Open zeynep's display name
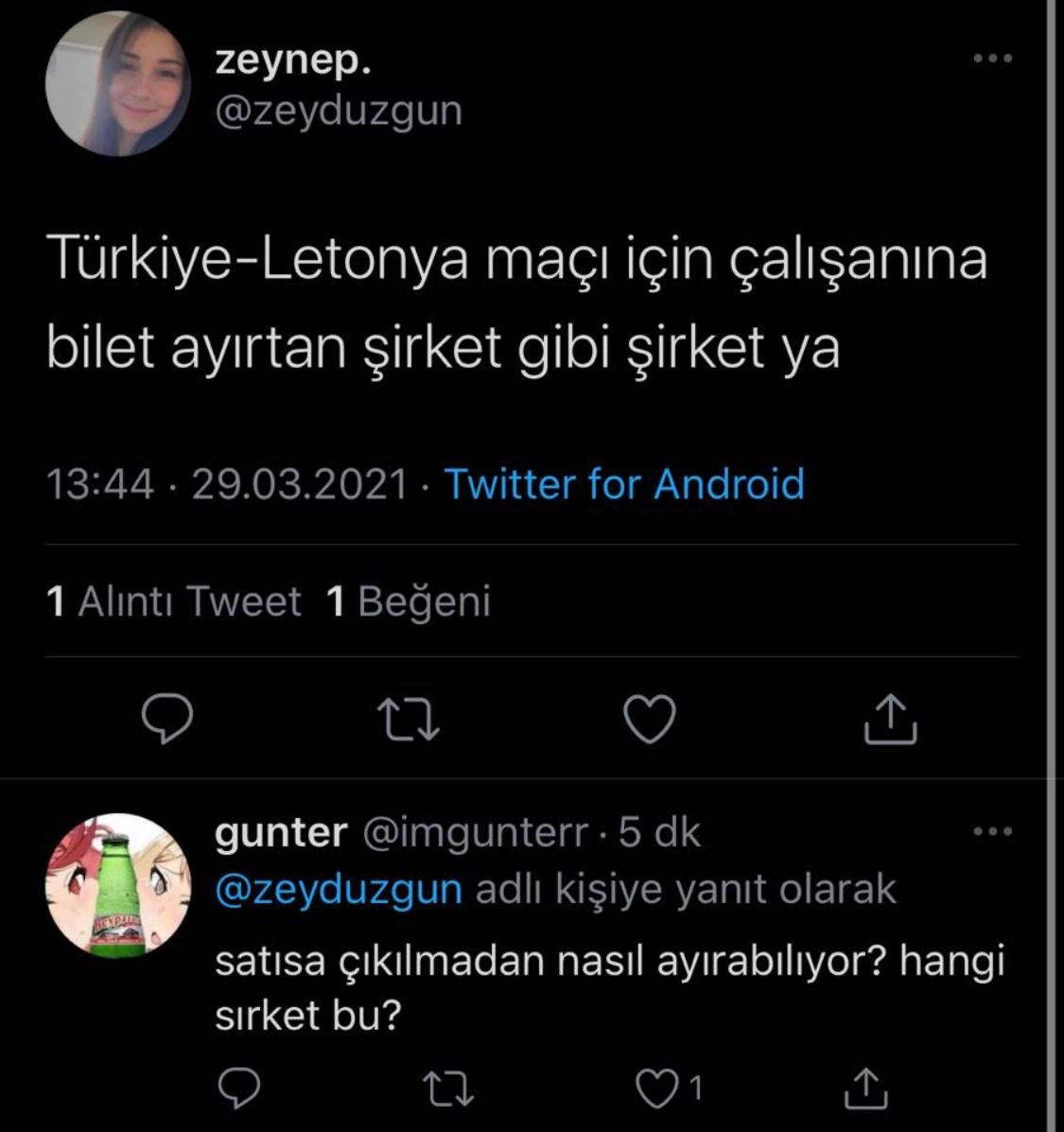The height and width of the screenshot is (1132, 1064). (x=293, y=61)
